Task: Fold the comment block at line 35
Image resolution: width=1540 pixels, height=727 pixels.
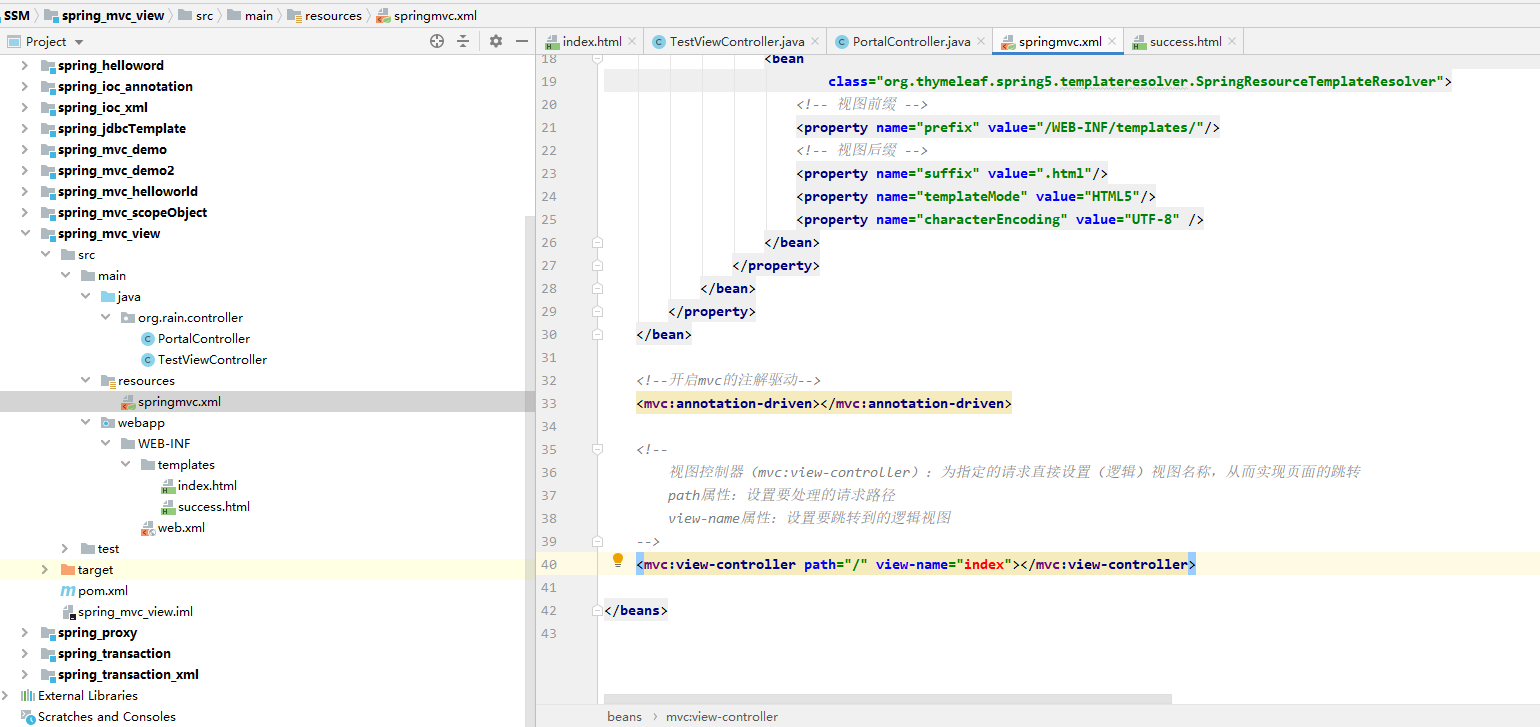Action: [x=597, y=449]
